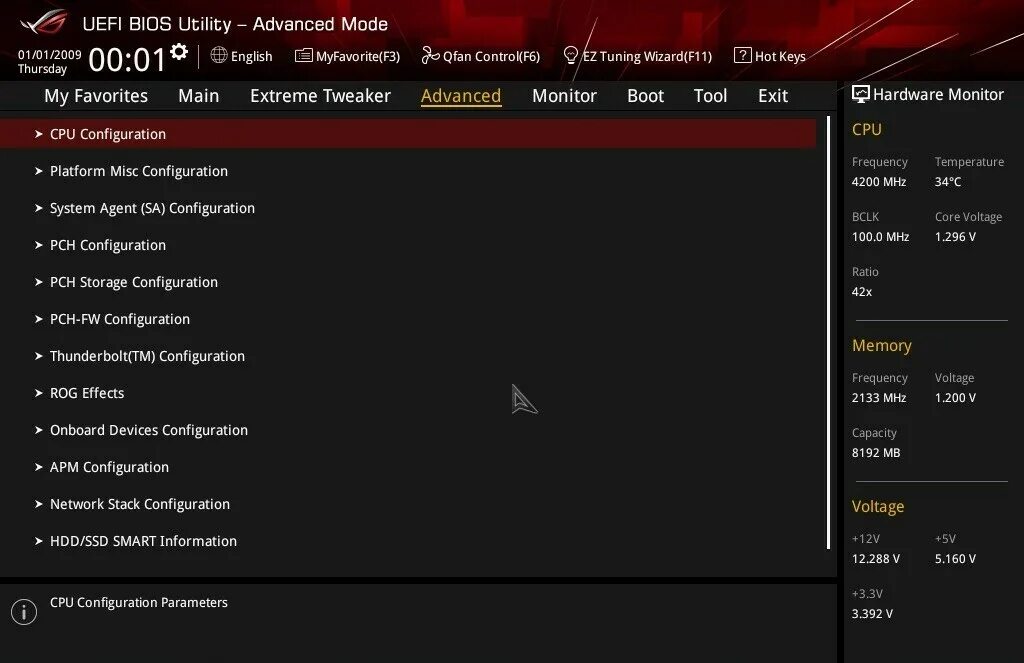Expand arrow beside PCH Configuration
The image size is (1024, 663).
click(x=39, y=245)
